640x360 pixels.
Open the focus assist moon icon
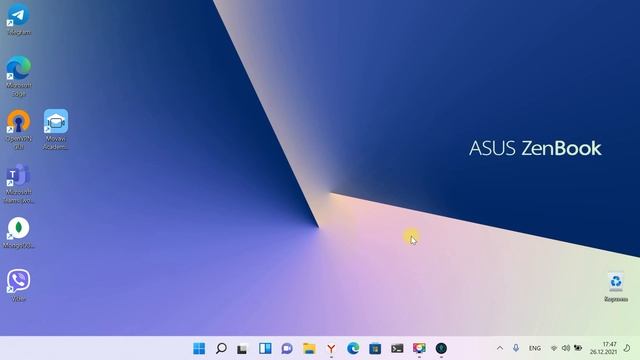point(627,348)
